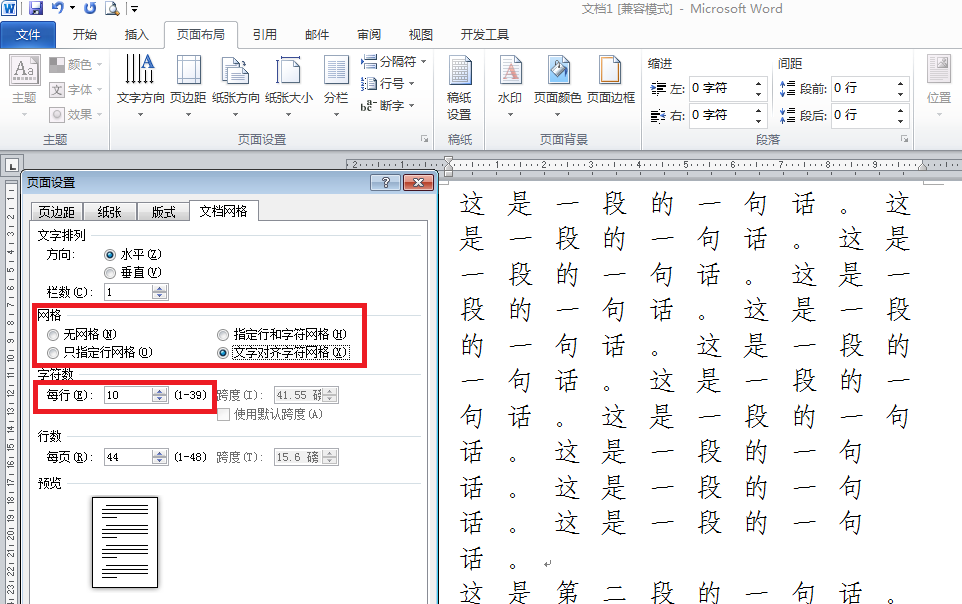The width and height of the screenshot is (962, 604).
Task: Click the help question mark in Page Setup dialog
Action: point(386,182)
